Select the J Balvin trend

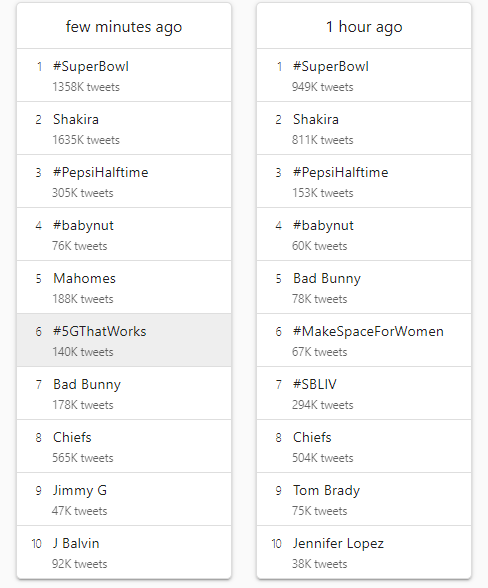(124, 552)
